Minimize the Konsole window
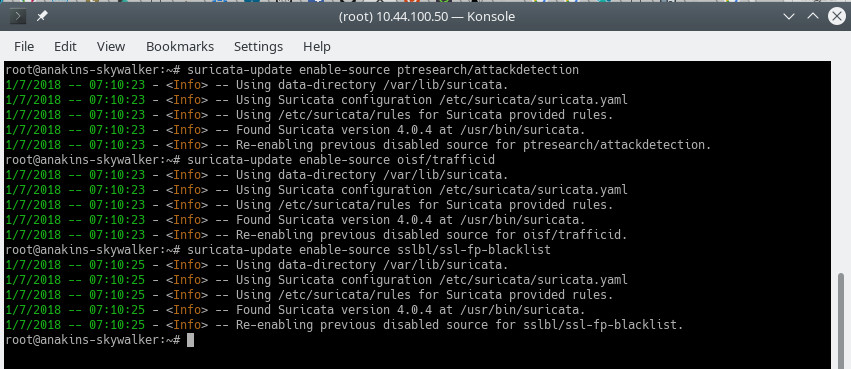This screenshot has width=851, height=369. tap(789, 17)
